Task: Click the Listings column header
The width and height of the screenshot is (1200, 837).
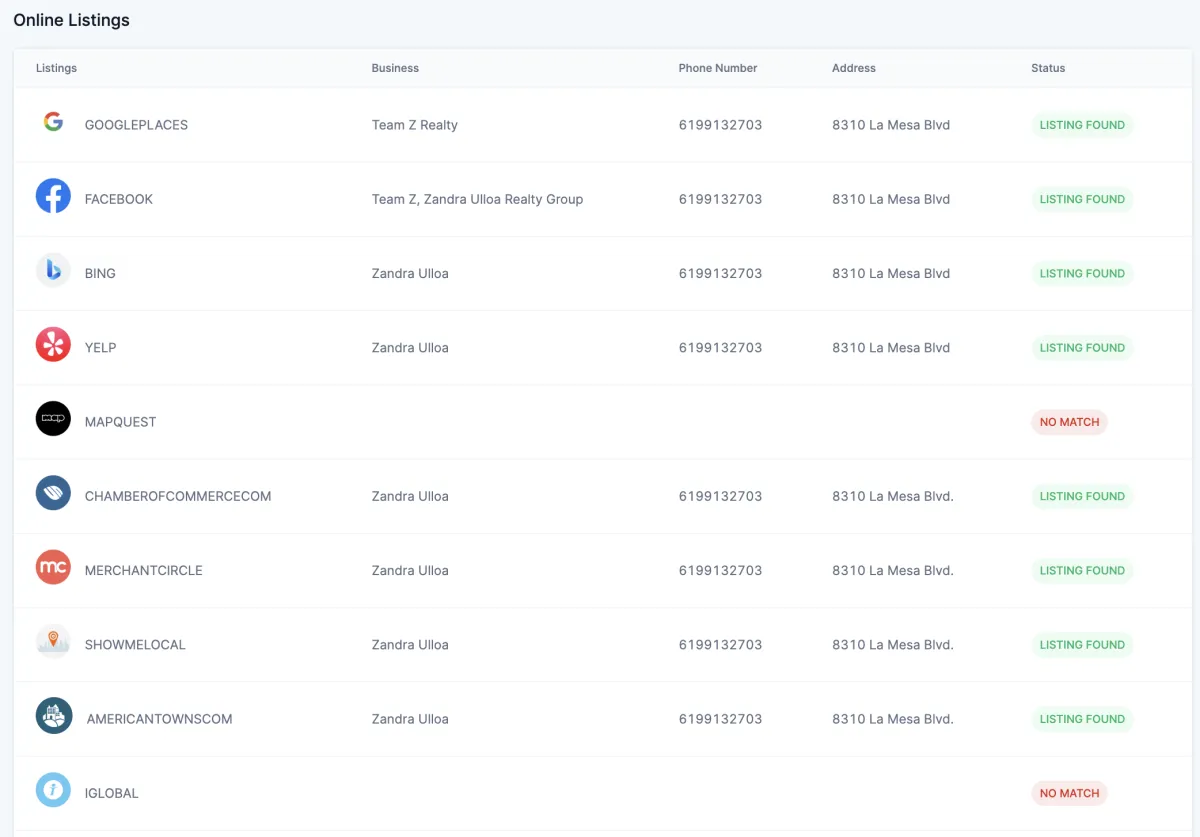Action: (56, 68)
